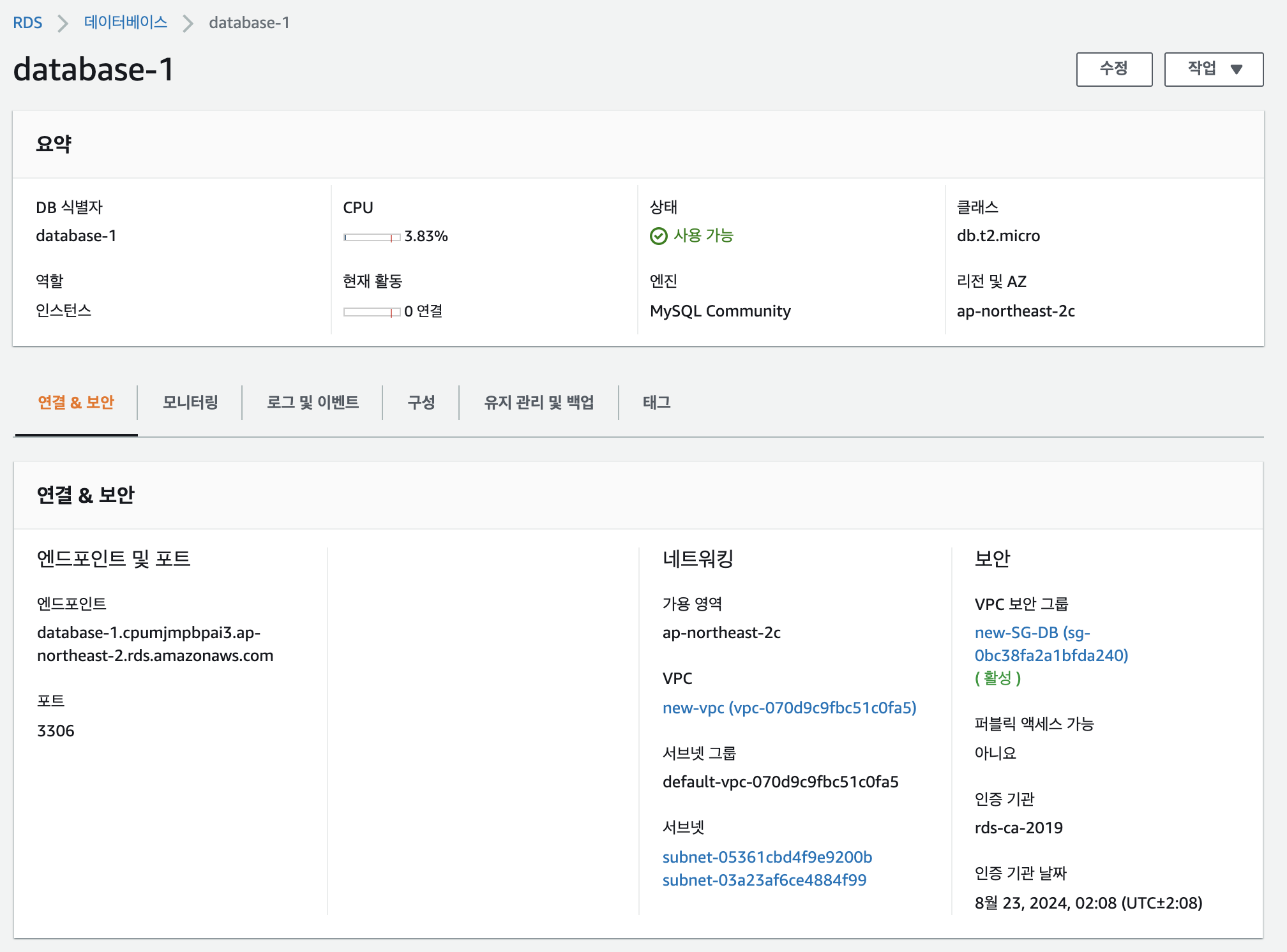Click the breadcrumb chevron after RDS
The image size is (1287, 952).
click(x=63, y=24)
